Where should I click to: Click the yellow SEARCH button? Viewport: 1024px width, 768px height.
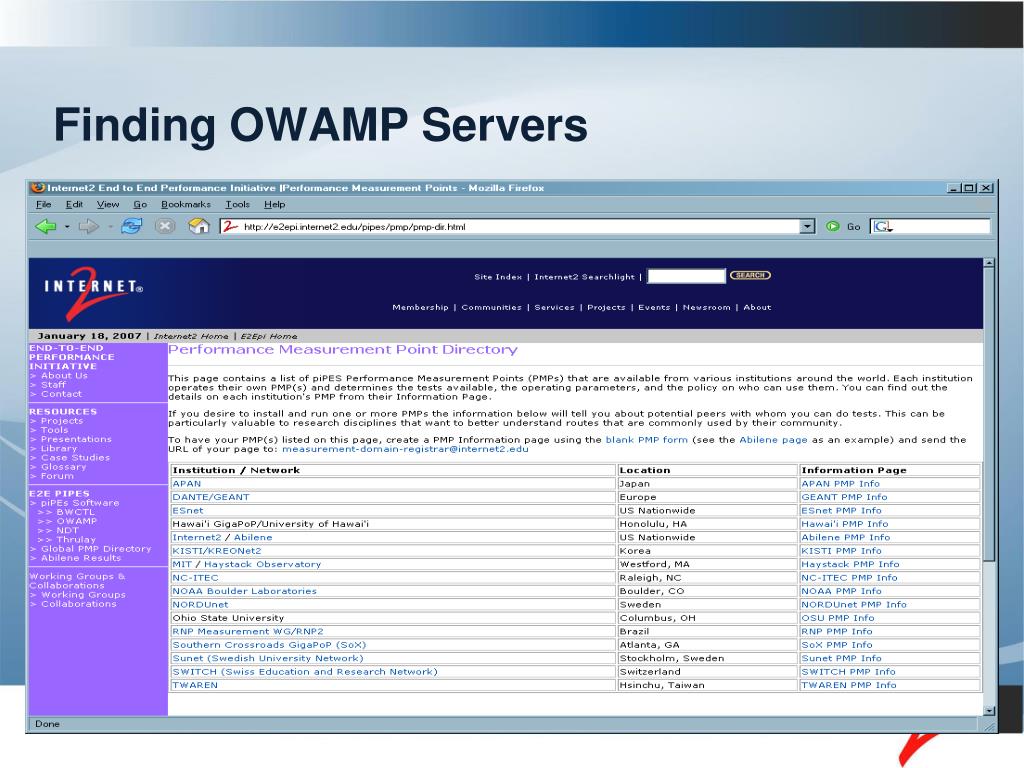750,276
